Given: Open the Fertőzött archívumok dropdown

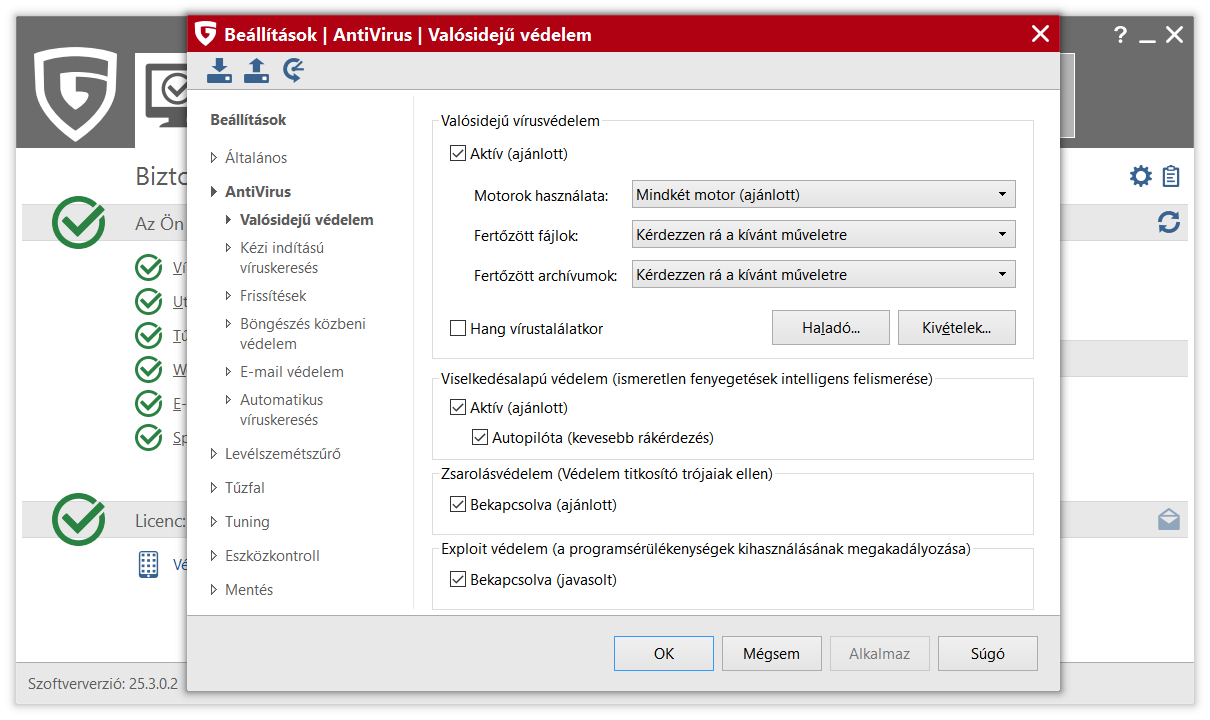Looking at the screenshot, I should point(824,274).
